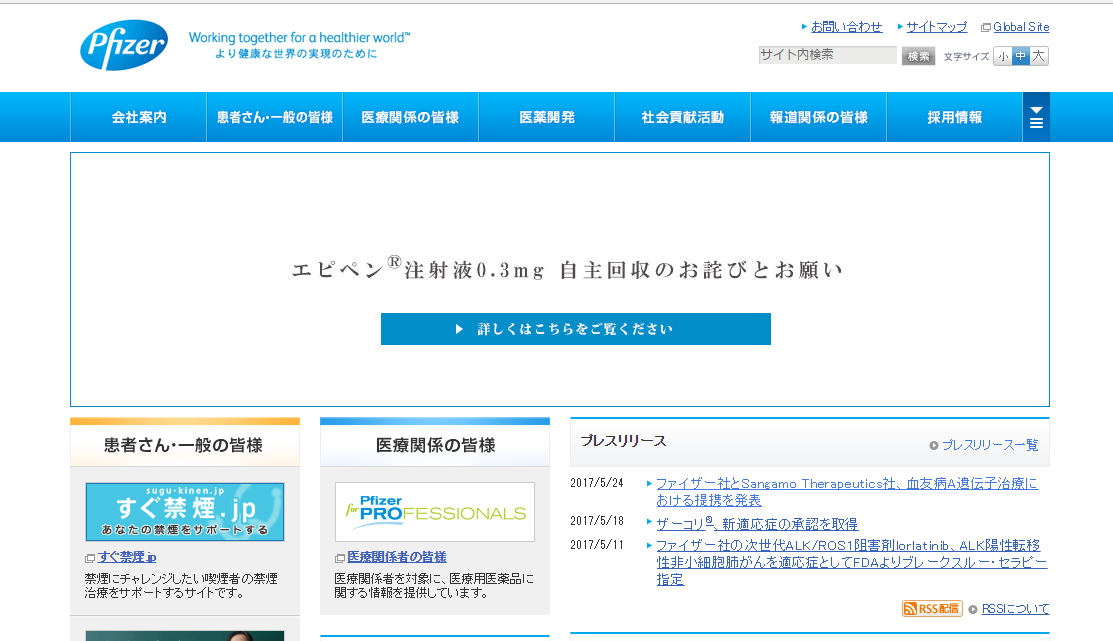Click the Working together for a healthier world tagline

tap(300, 38)
